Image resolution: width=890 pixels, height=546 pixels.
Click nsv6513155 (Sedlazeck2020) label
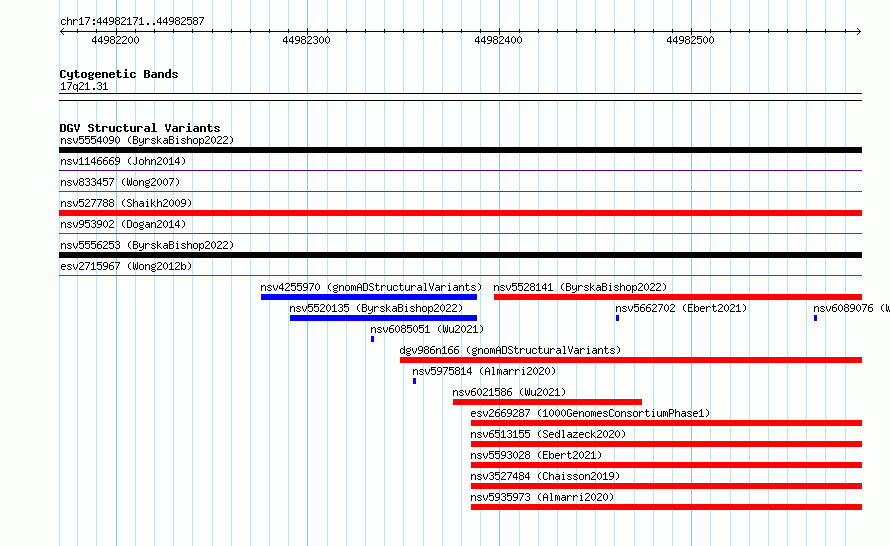click(548, 434)
